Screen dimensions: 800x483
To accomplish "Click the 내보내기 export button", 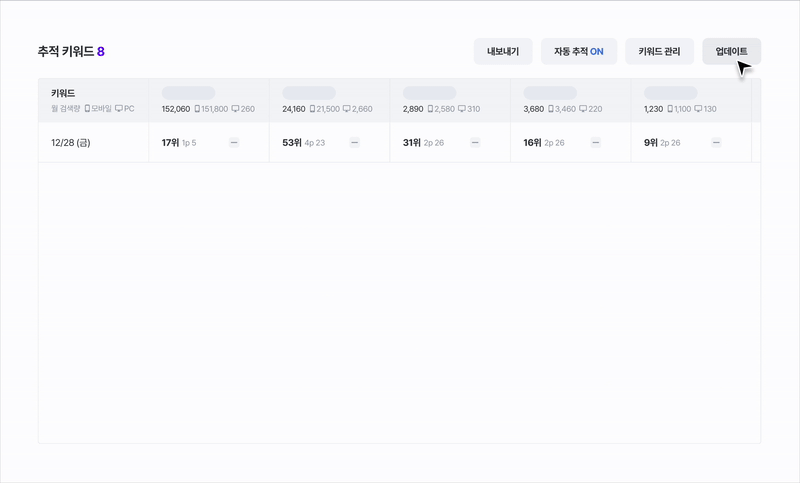I will [503, 52].
